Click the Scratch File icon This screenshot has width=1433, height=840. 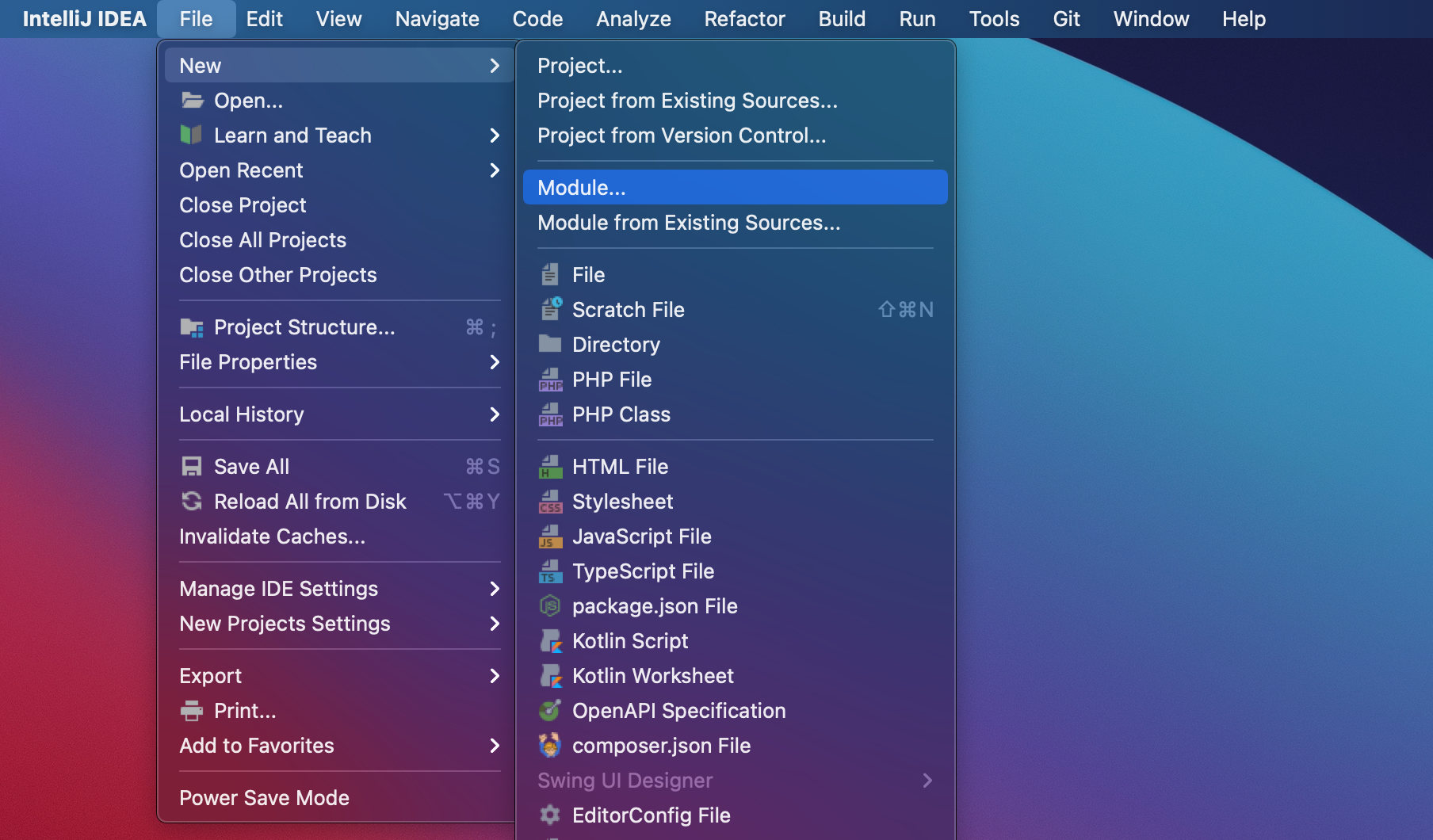(551, 309)
